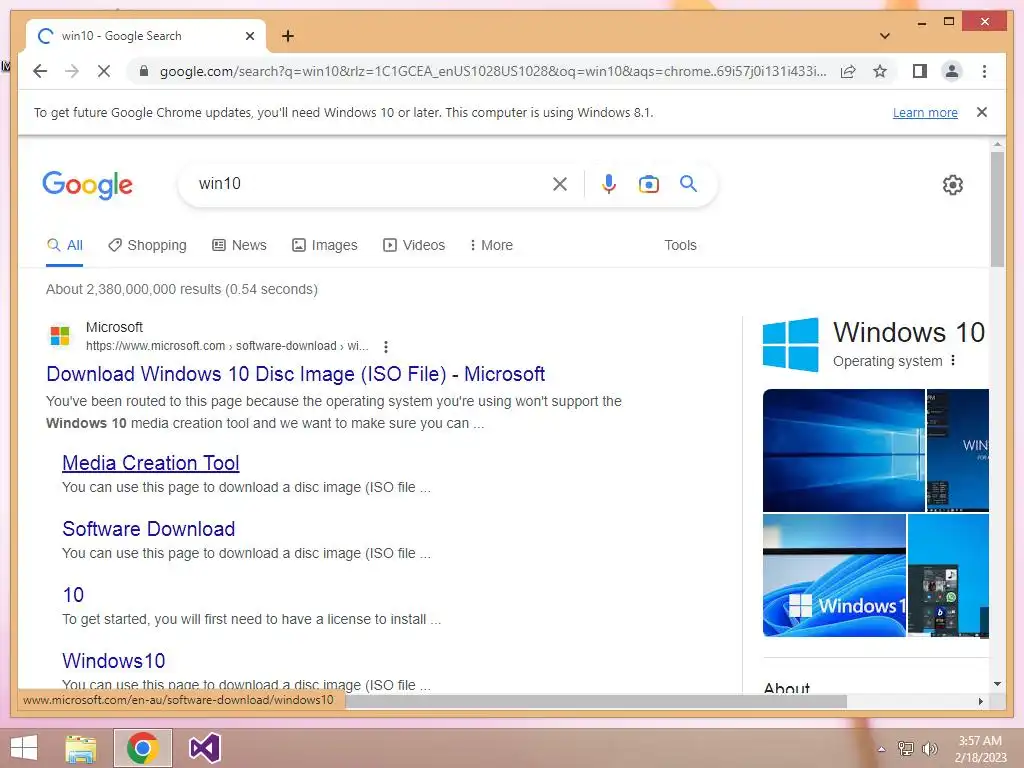Open the sitelink titled 10
Screen dimensions: 1024x768
[x=73, y=595]
